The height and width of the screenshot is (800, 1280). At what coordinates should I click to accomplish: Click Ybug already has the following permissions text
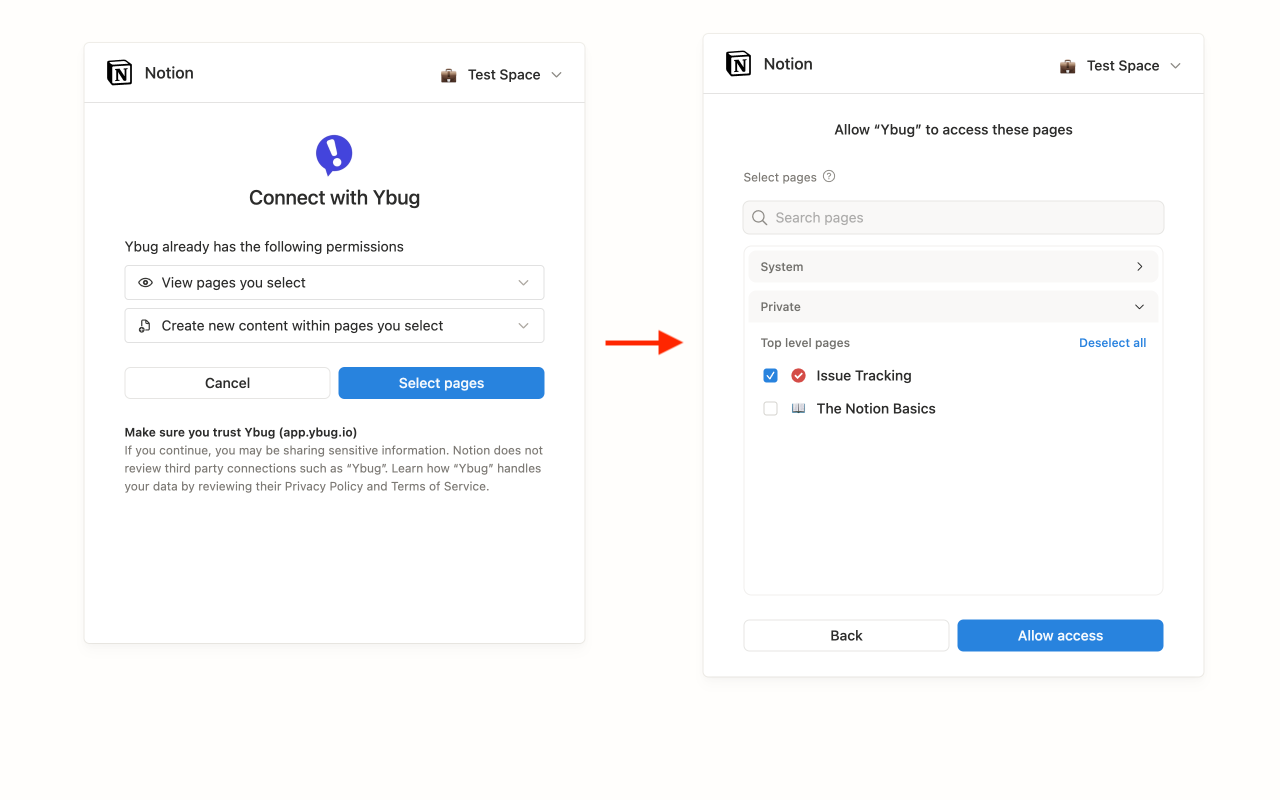click(264, 246)
